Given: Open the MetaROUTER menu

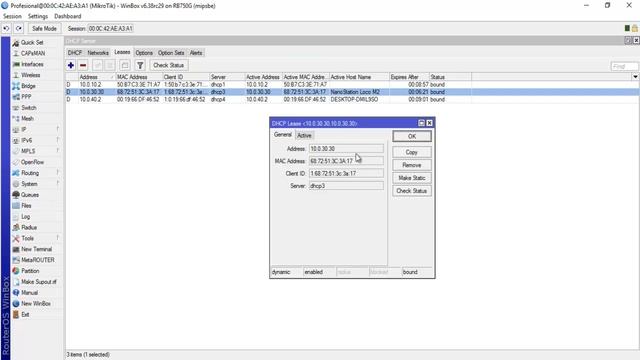Looking at the screenshot, I should [x=37, y=260].
